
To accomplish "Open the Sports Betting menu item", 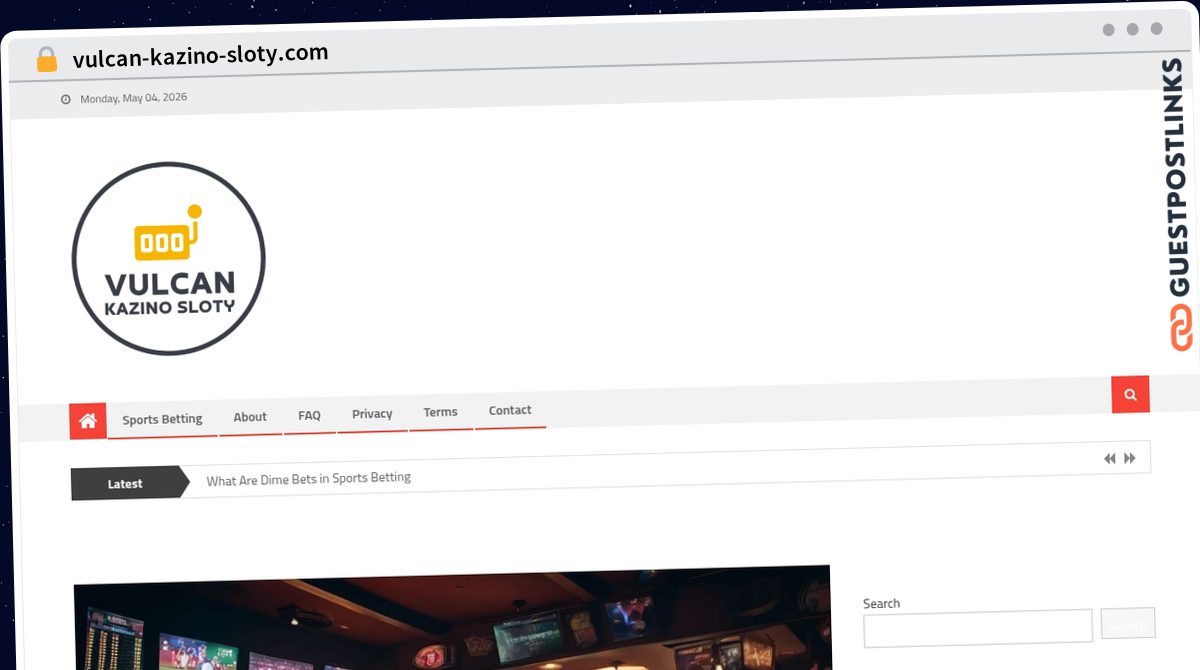I will [162, 419].
